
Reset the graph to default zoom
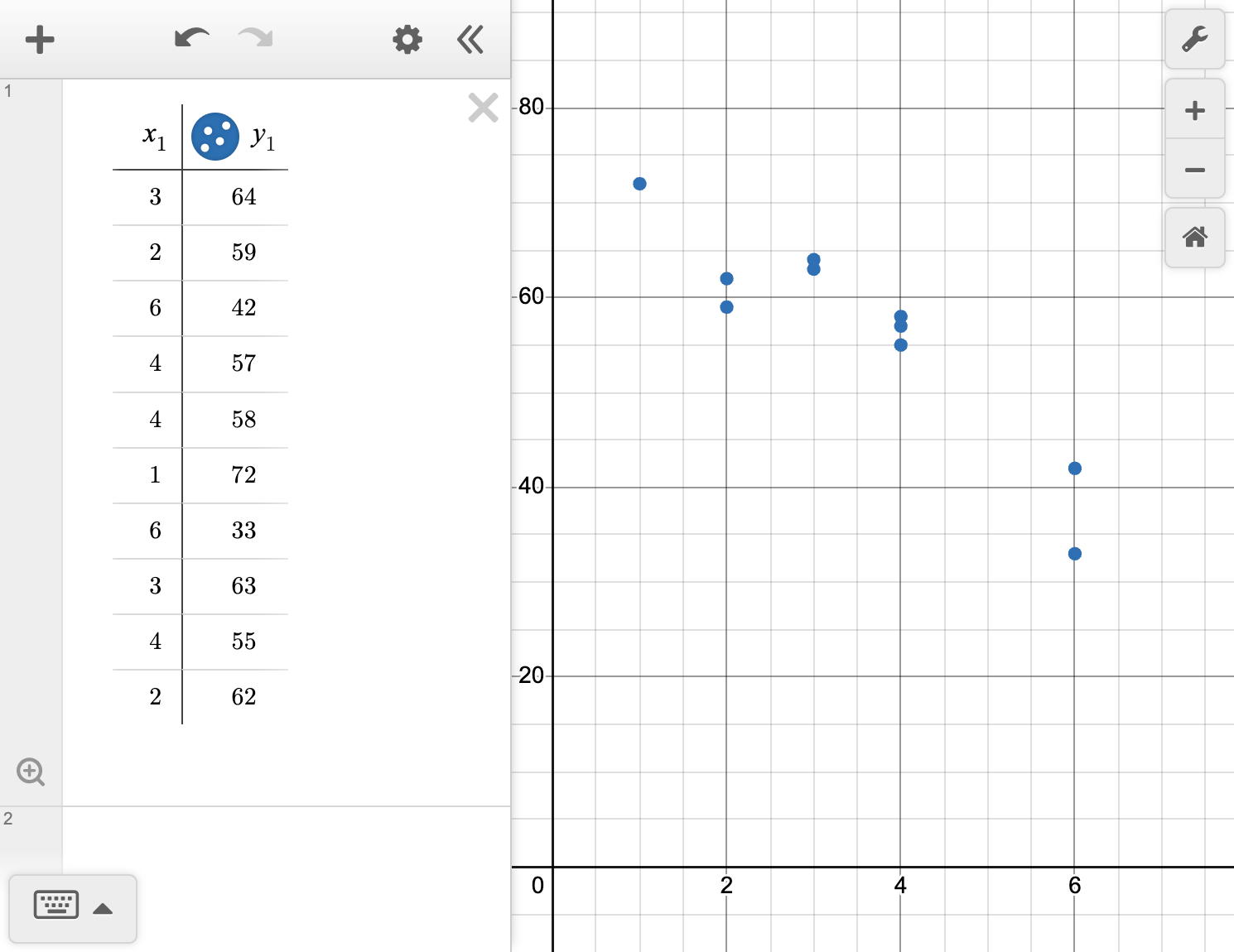1195,238
